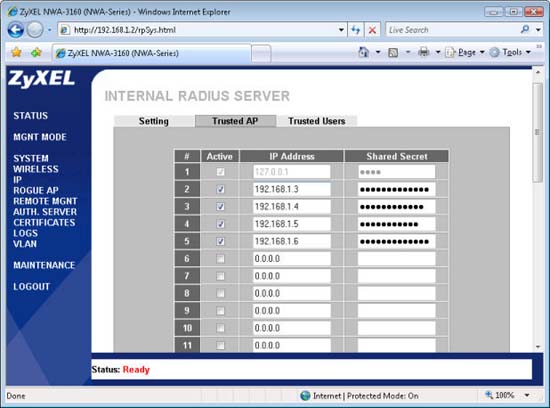Screen dimensions: 550x408
Task: Open the zoom level dropdown arrow
Action: 527,395
